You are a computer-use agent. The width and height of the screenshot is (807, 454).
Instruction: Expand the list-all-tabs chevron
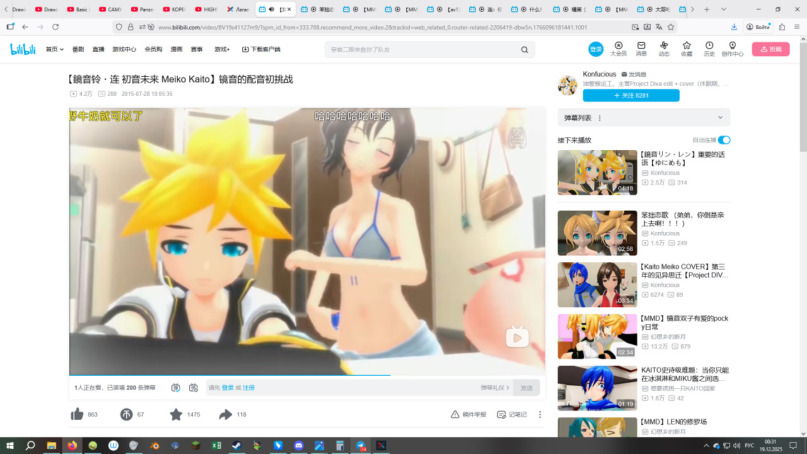[x=723, y=9]
